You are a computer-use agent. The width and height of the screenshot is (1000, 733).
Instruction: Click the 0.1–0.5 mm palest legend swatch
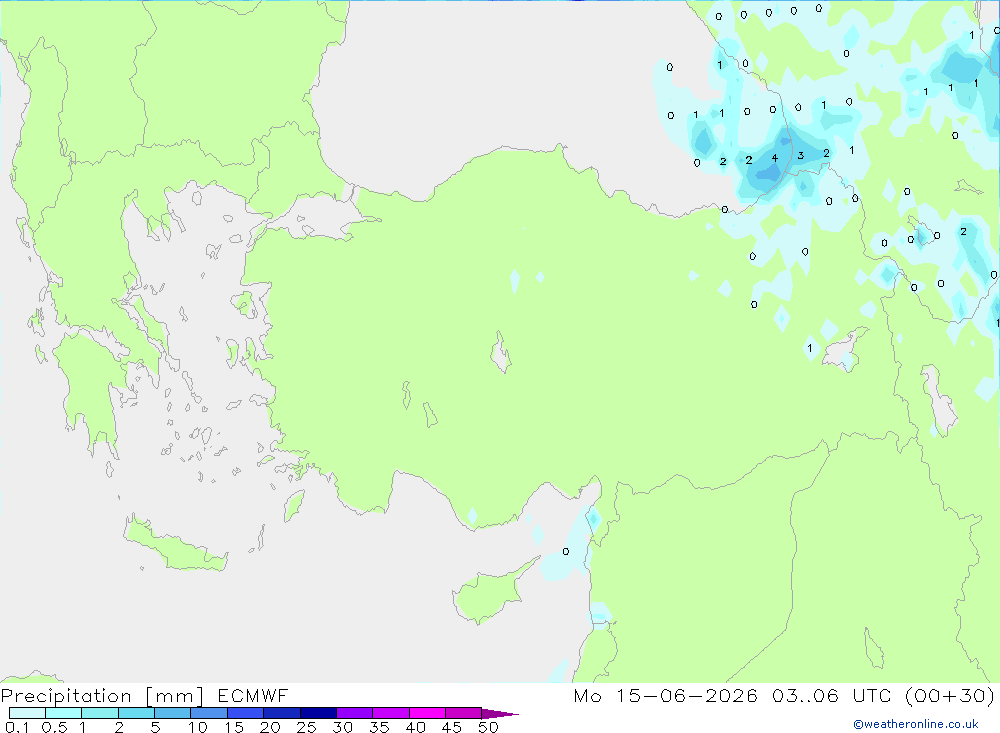tap(27, 713)
